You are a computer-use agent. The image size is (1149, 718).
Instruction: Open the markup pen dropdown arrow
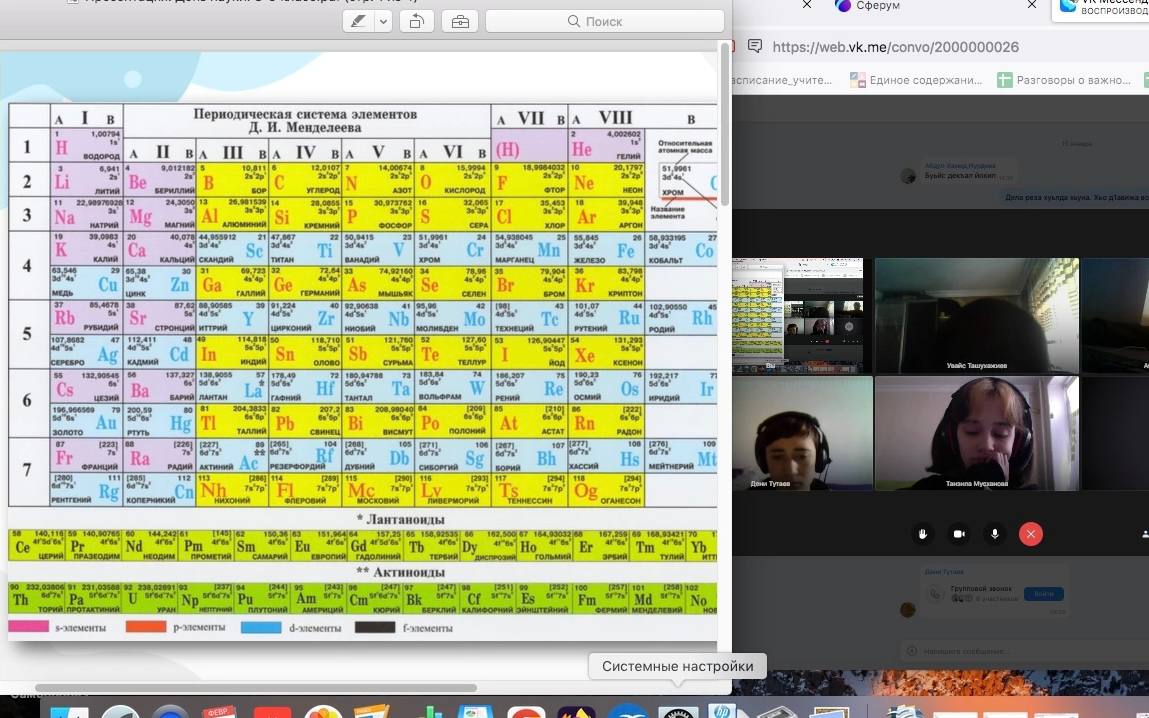(x=383, y=21)
